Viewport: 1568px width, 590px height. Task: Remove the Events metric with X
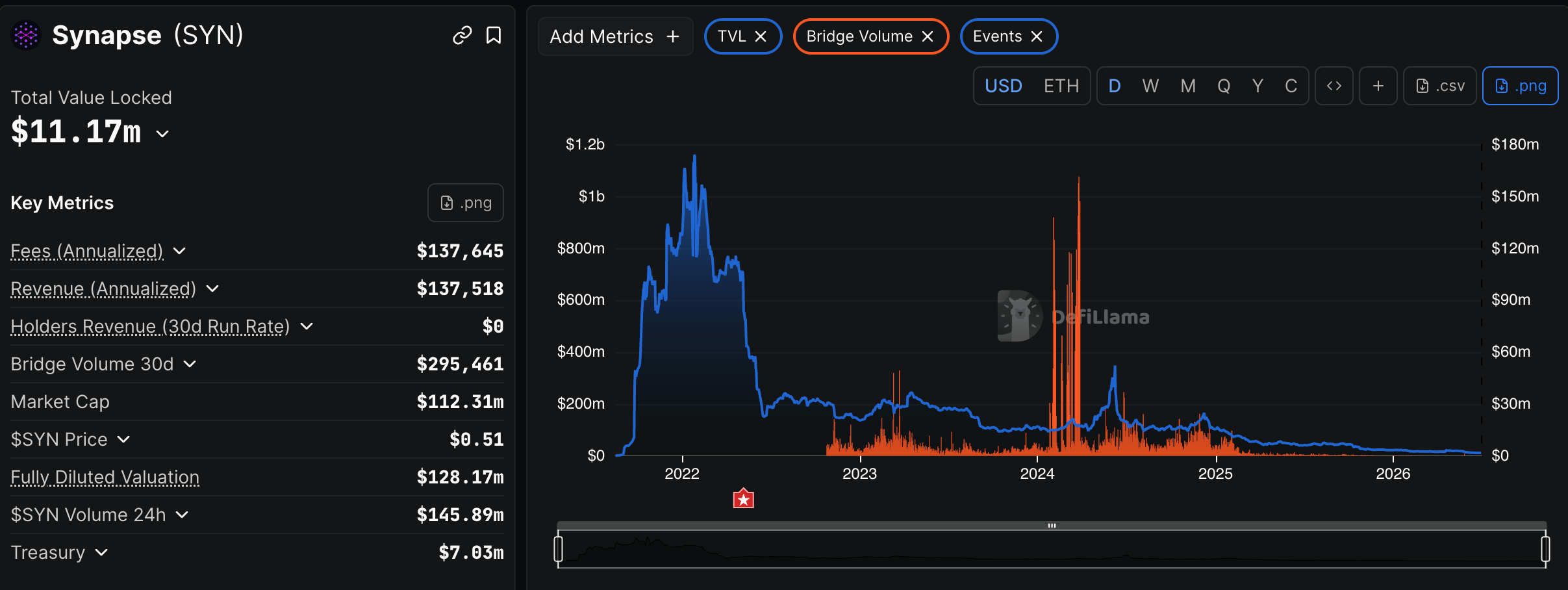[x=1037, y=36]
